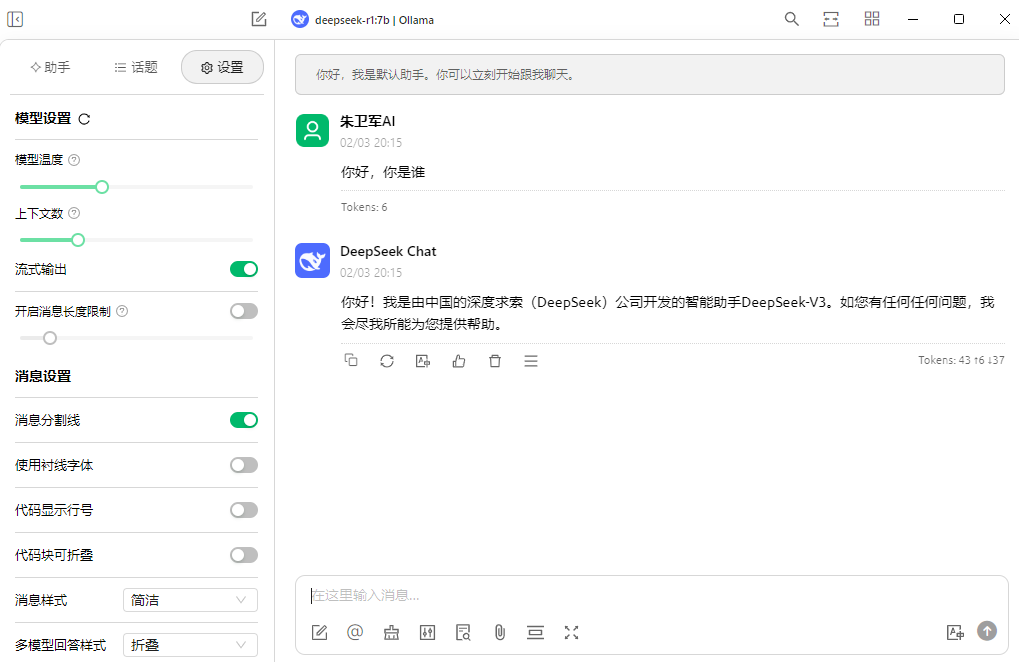
Task: Open the 消息样式 dropdown showing 简洁
Action: pos(190,600)
